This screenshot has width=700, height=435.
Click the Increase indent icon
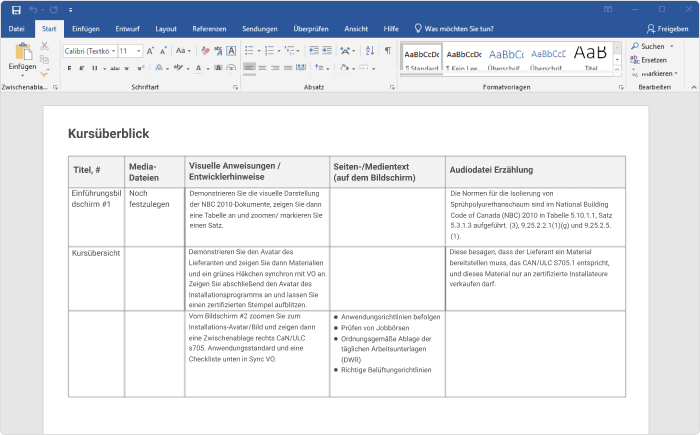pos(327,50)
